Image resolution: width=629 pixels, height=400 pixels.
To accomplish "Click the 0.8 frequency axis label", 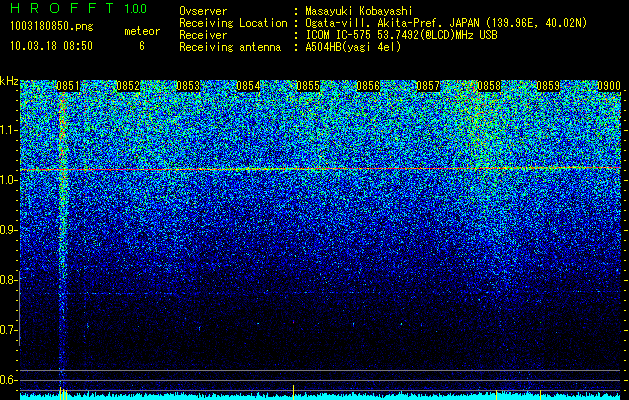I will [x=8, y=280].
